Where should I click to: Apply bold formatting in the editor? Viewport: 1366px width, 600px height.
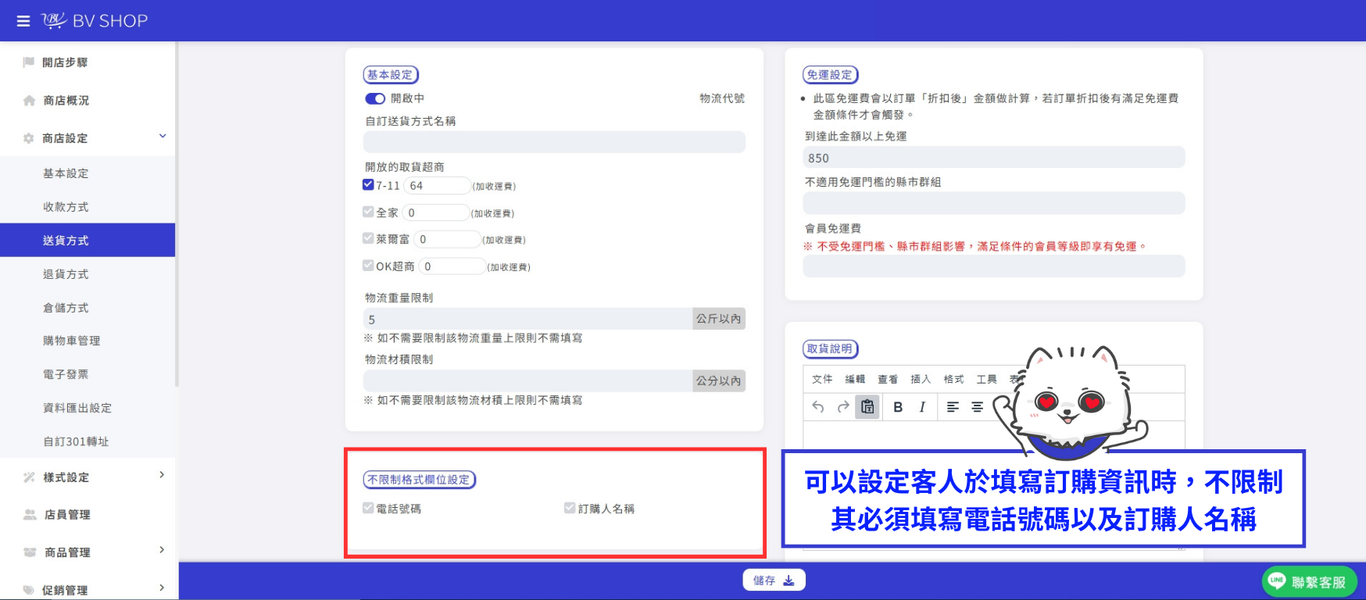coord(898,407)
